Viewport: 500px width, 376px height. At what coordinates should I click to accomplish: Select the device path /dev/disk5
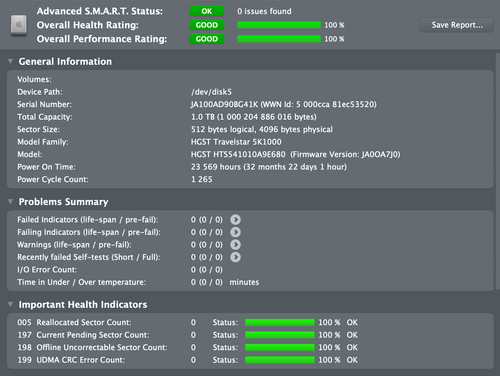click(211, 92)
